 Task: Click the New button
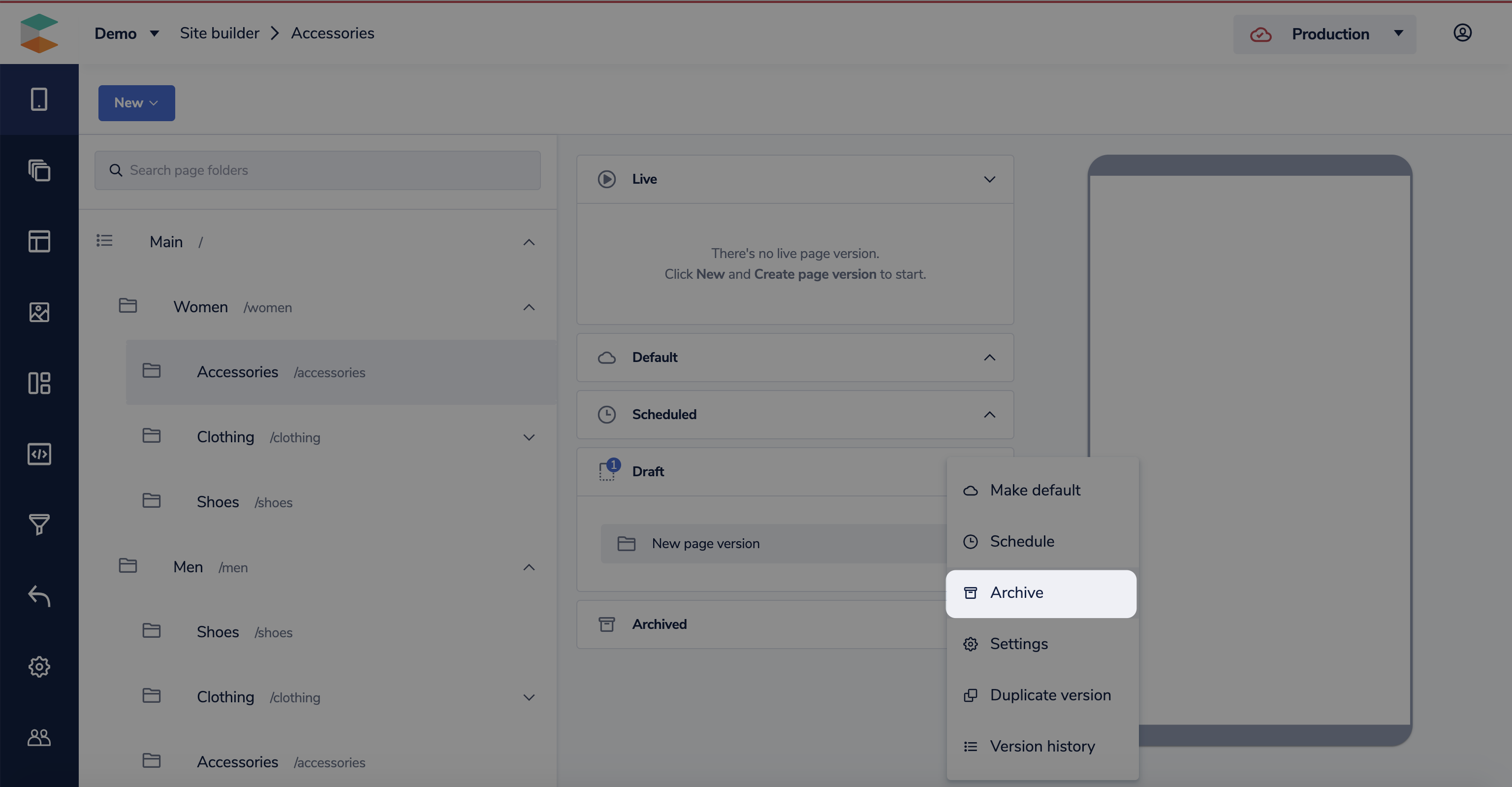(x=136, y=103)
